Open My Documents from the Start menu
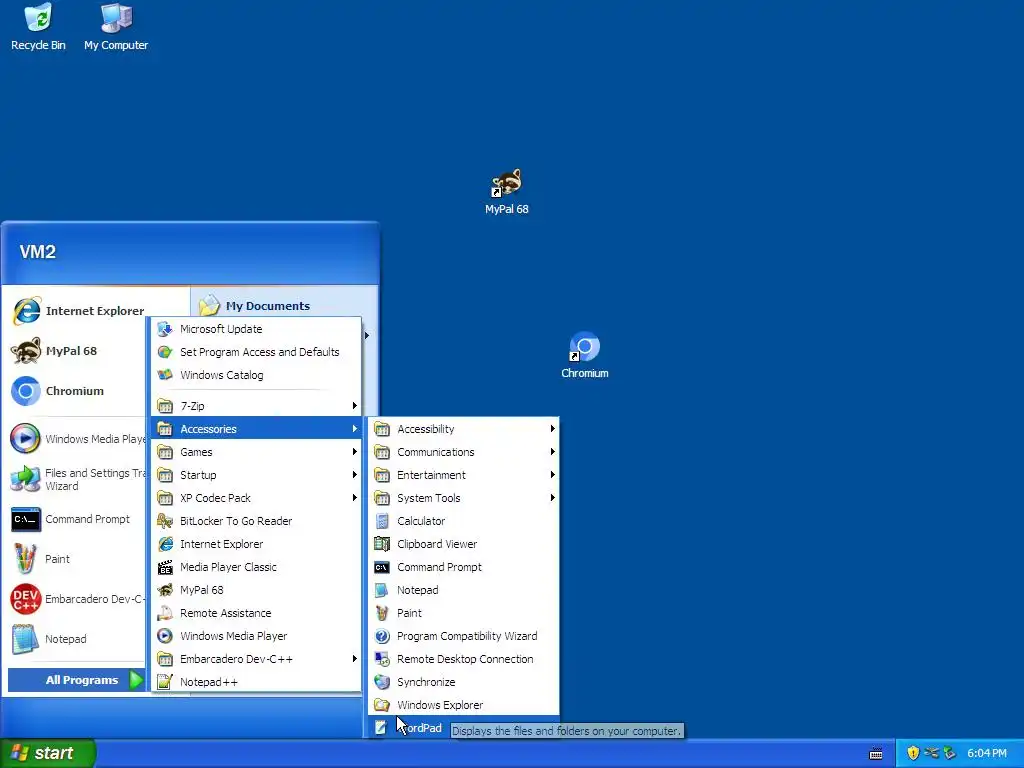This screenshot has height=768, width=1024. 268,306
